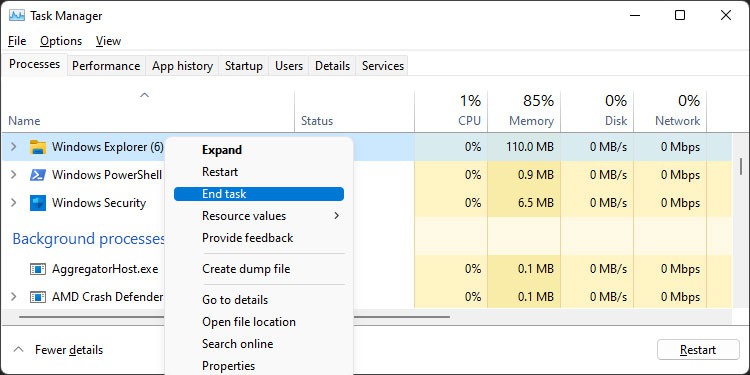
Task: Click the AggregatorHost.exe process icon
Action: click(37, 269)
